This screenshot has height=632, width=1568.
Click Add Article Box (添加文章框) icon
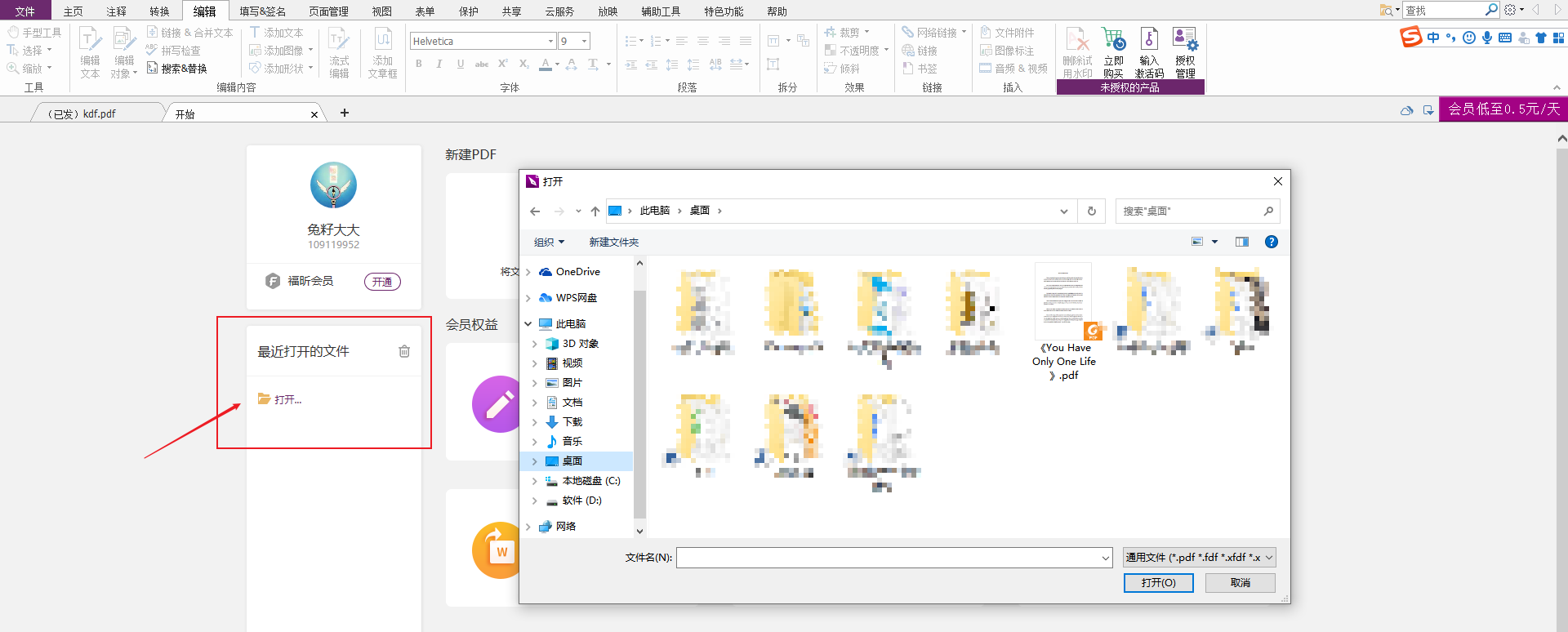[x=382, y=52]
